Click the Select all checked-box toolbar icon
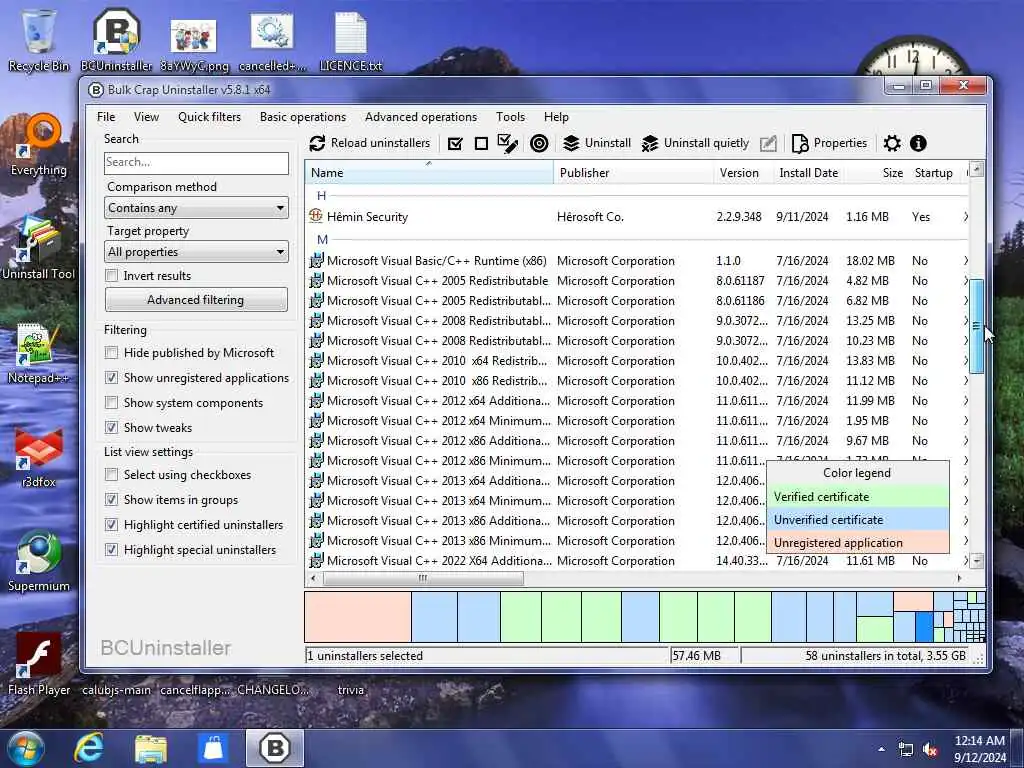Viewport: 1024px width, 768px height. pos(455,143)
